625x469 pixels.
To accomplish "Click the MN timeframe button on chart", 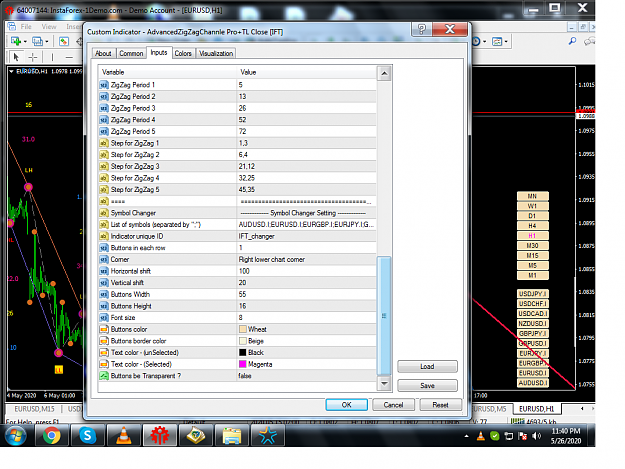I will 533,196.
